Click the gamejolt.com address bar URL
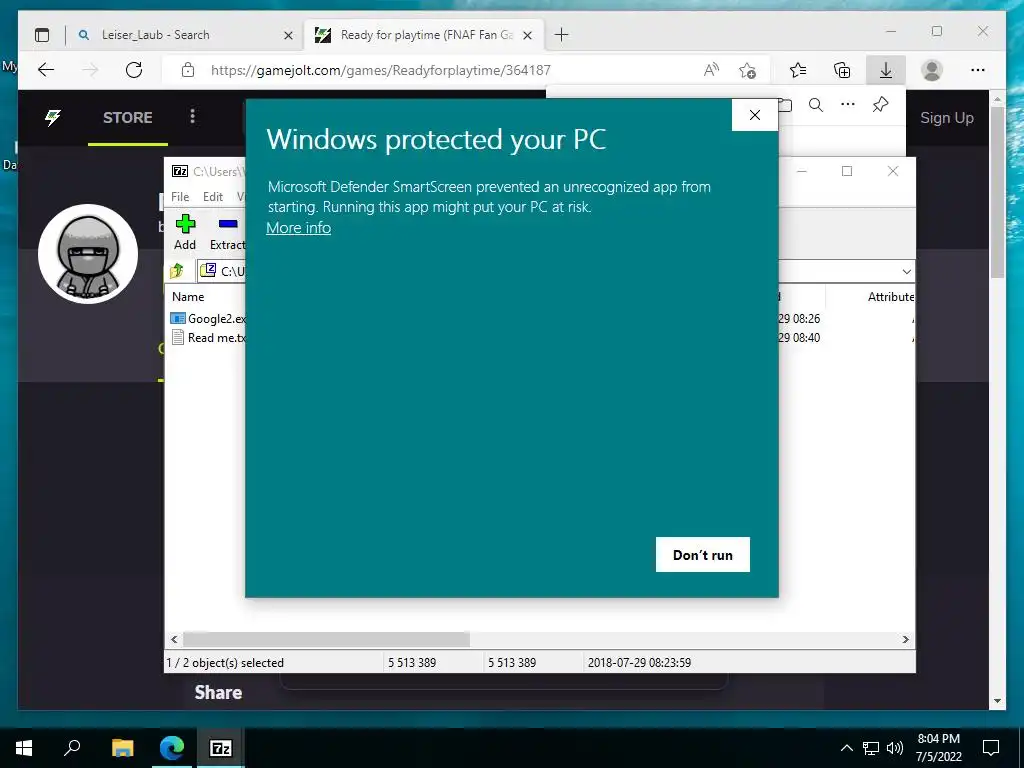Viewport: 1024px width, 768px height. coord(381,70)
